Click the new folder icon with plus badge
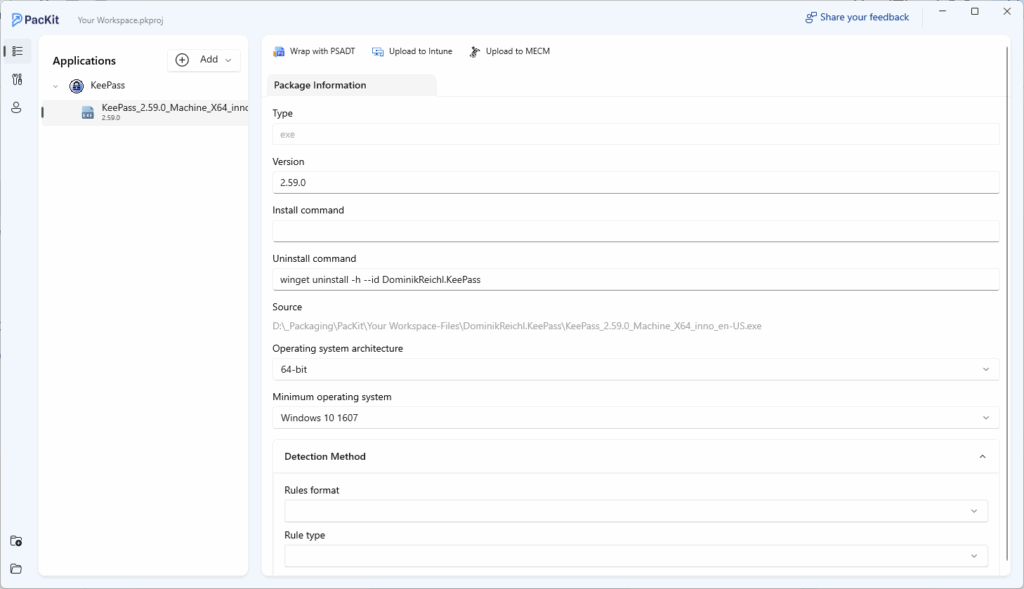 point(16,541)
